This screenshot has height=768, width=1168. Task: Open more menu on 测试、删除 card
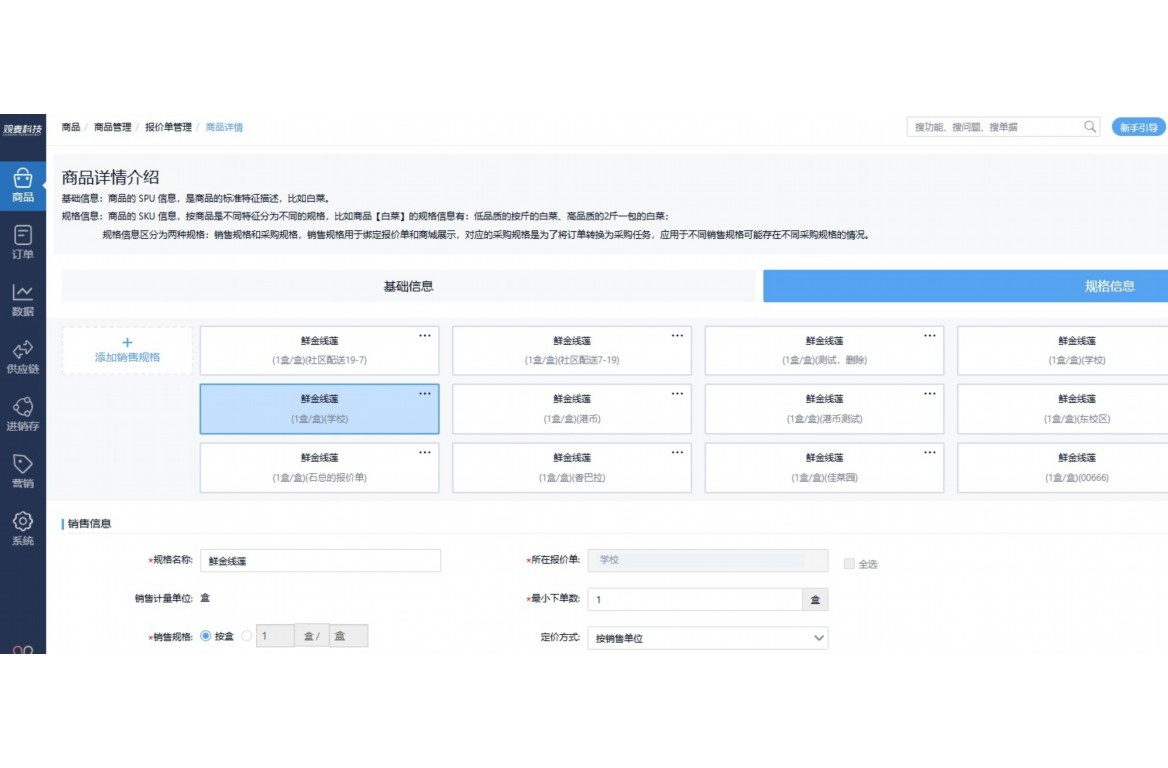[x=930, y=336]
